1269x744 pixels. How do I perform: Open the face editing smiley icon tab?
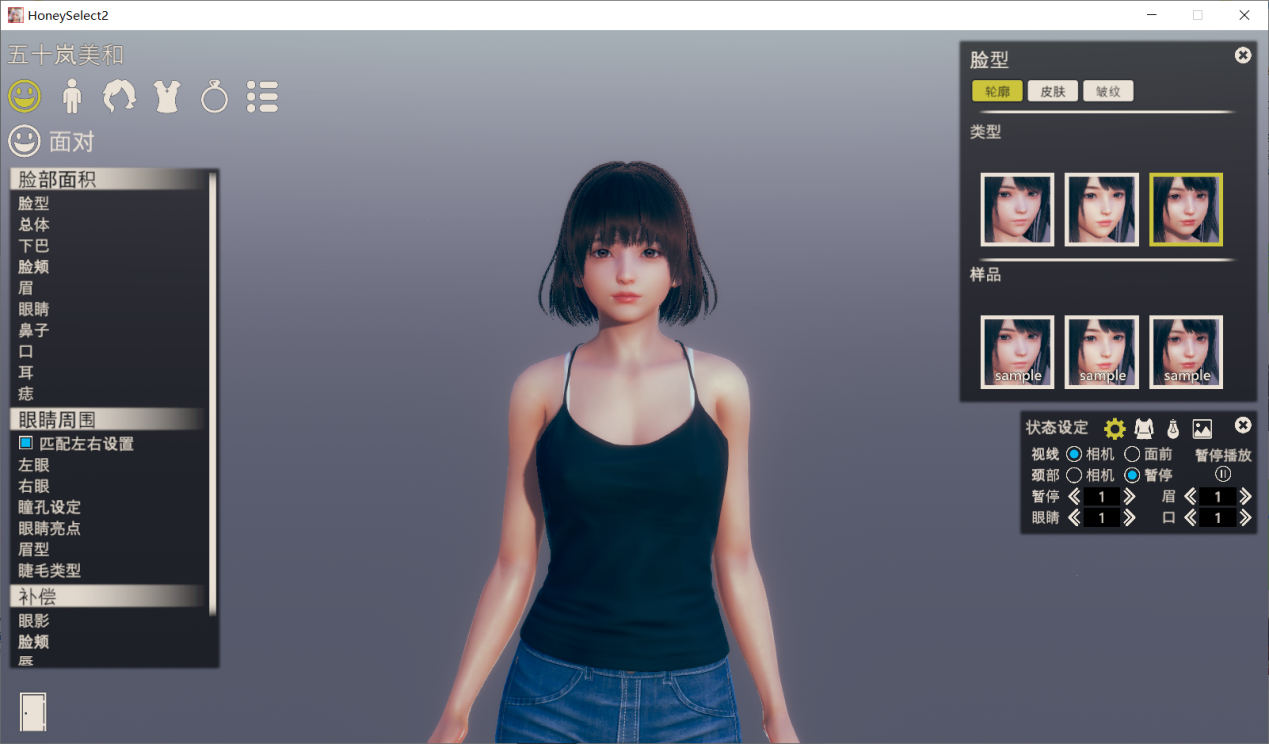[23, 96]
